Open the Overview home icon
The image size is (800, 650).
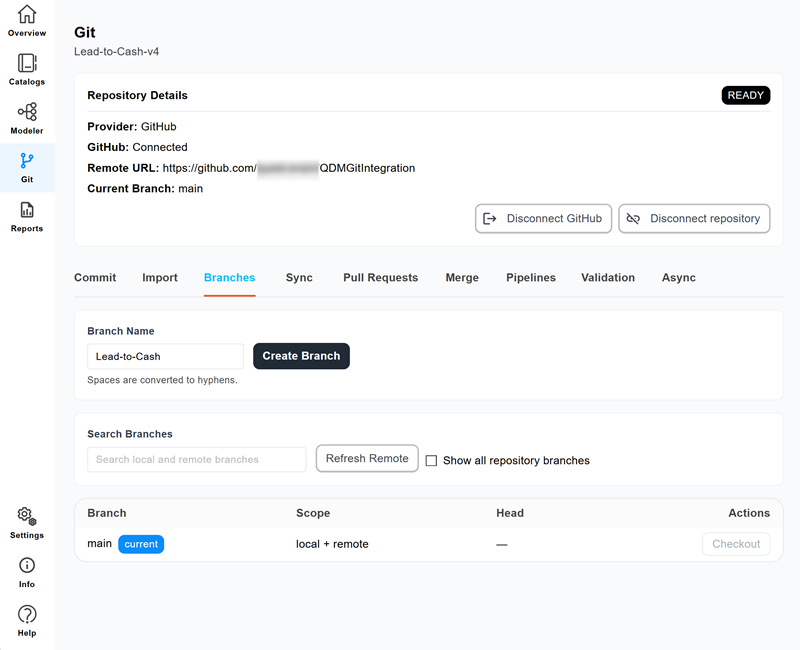pyautogui.click(x=27, y=14)
